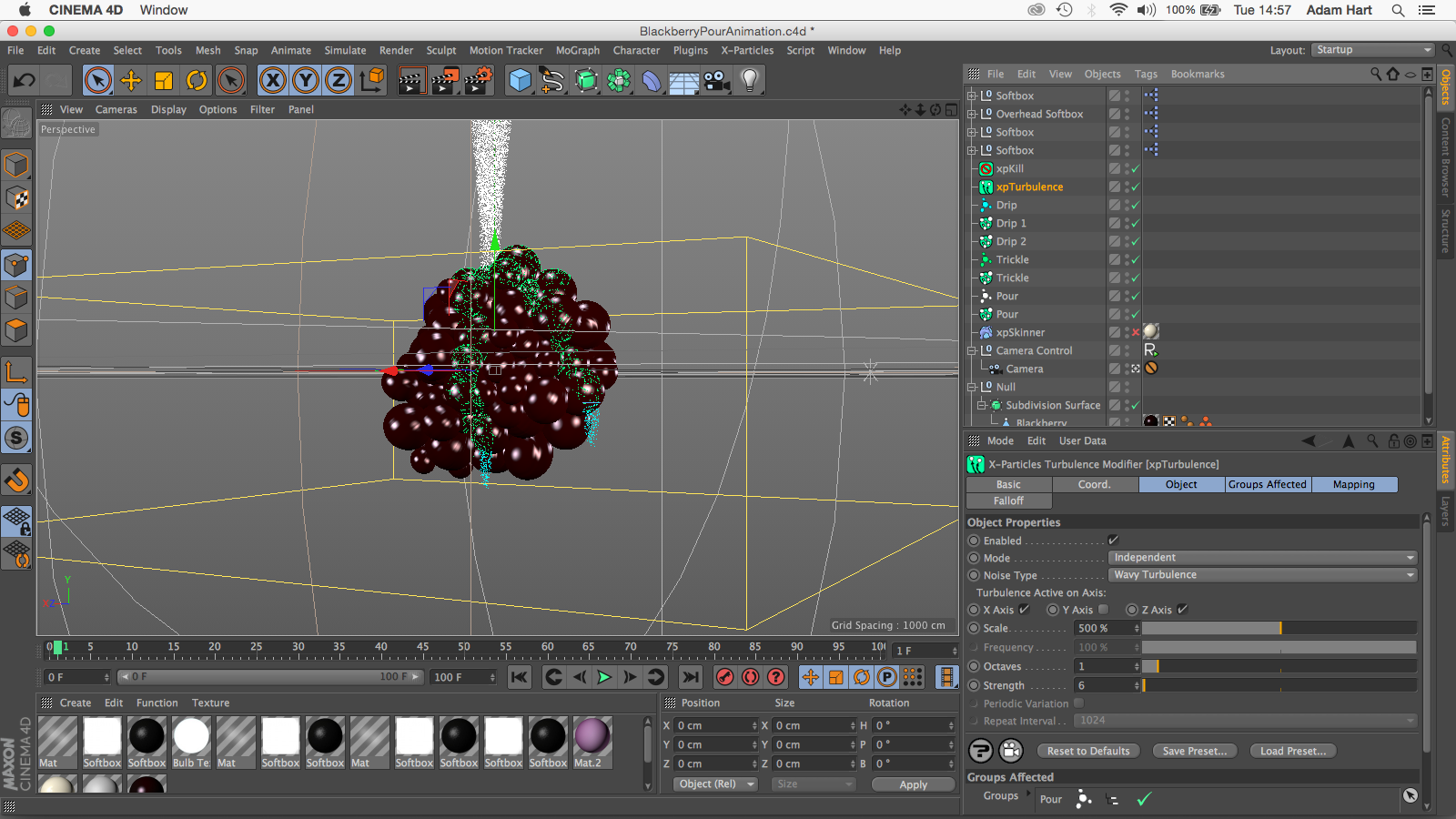Open Edit Render Settings icon

[479, 80]
